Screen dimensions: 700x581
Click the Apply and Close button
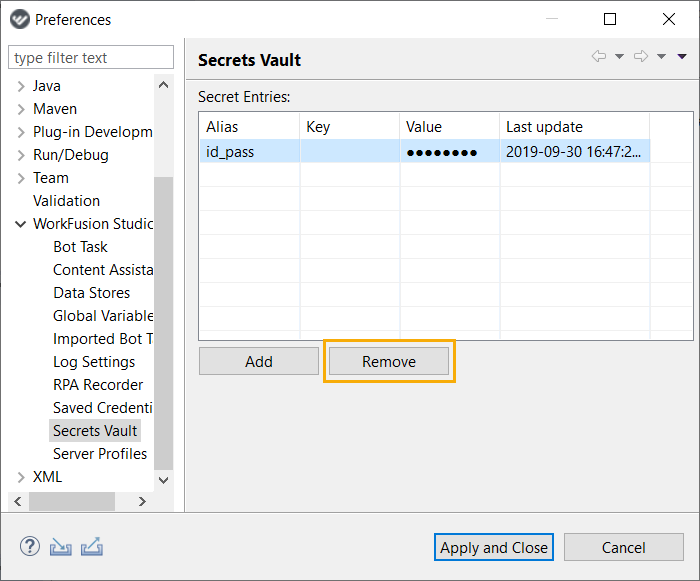click(494, 547)
